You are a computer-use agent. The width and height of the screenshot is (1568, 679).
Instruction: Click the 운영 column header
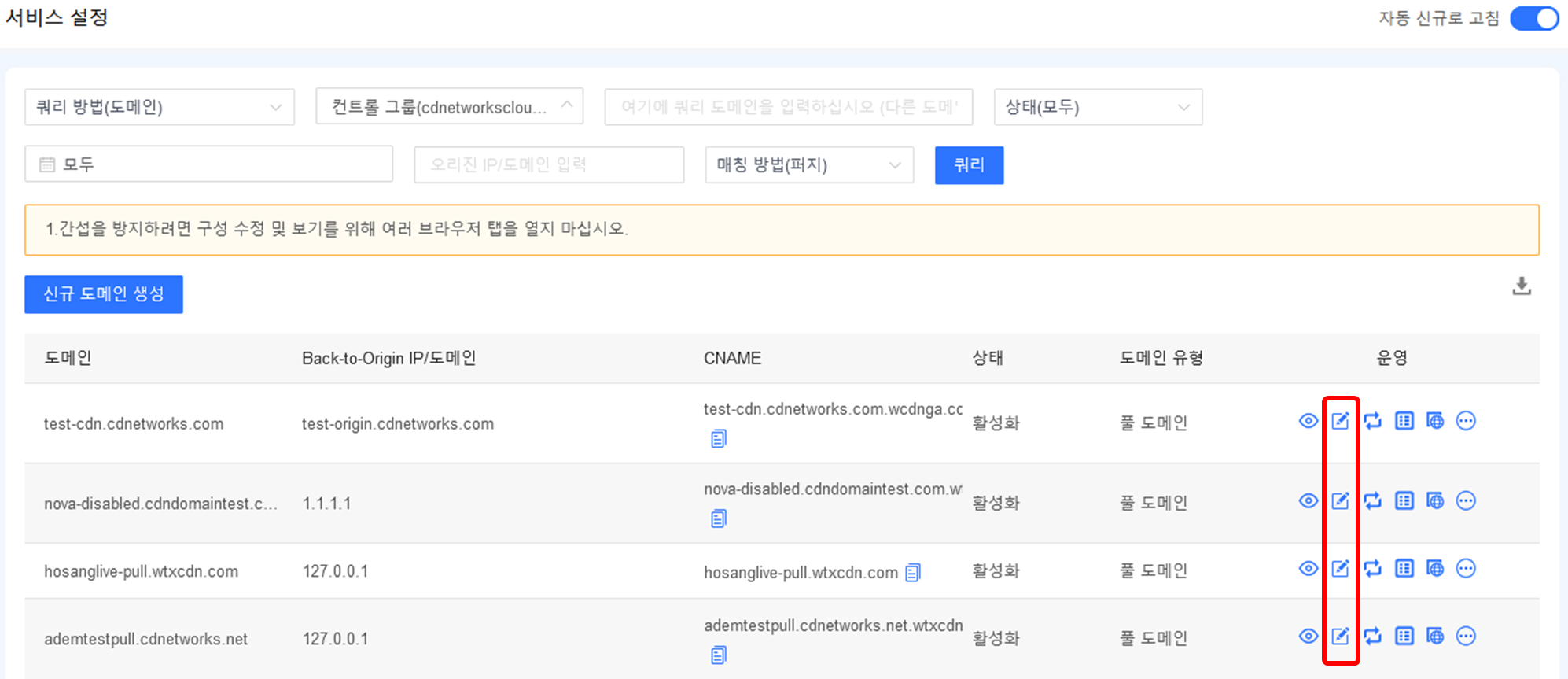[1392, 358]
